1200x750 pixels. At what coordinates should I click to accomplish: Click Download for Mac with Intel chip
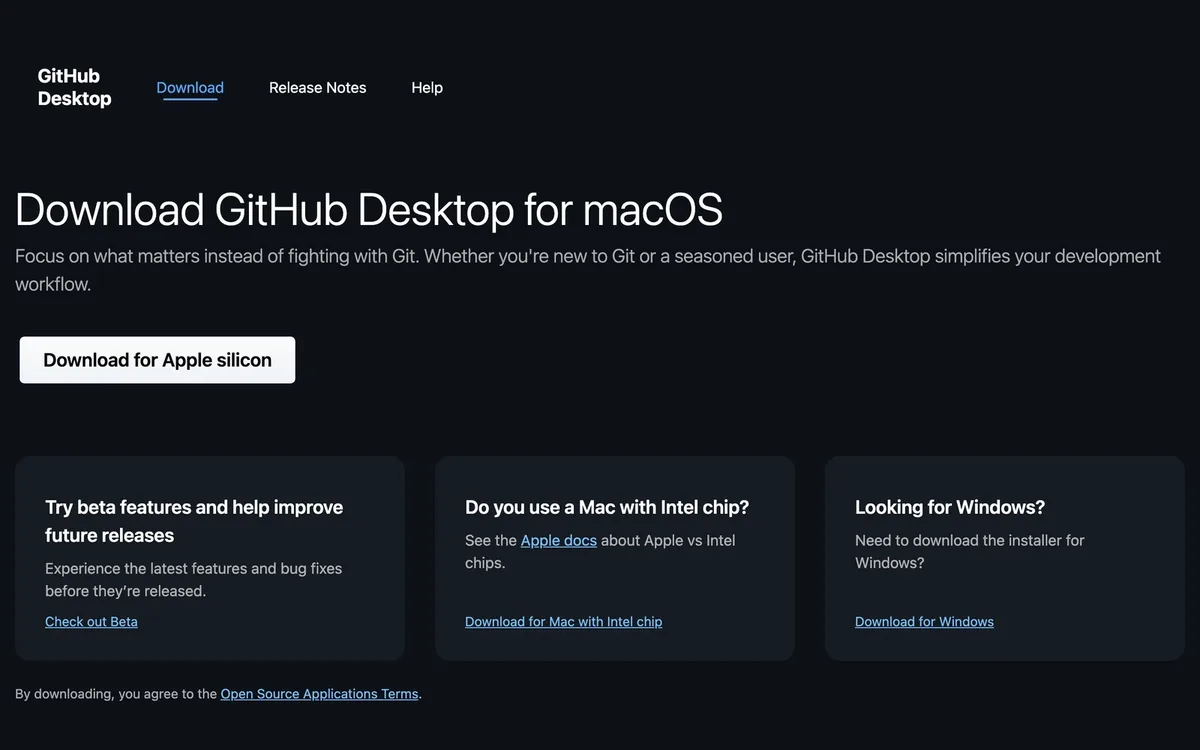[x=563, y=622]
